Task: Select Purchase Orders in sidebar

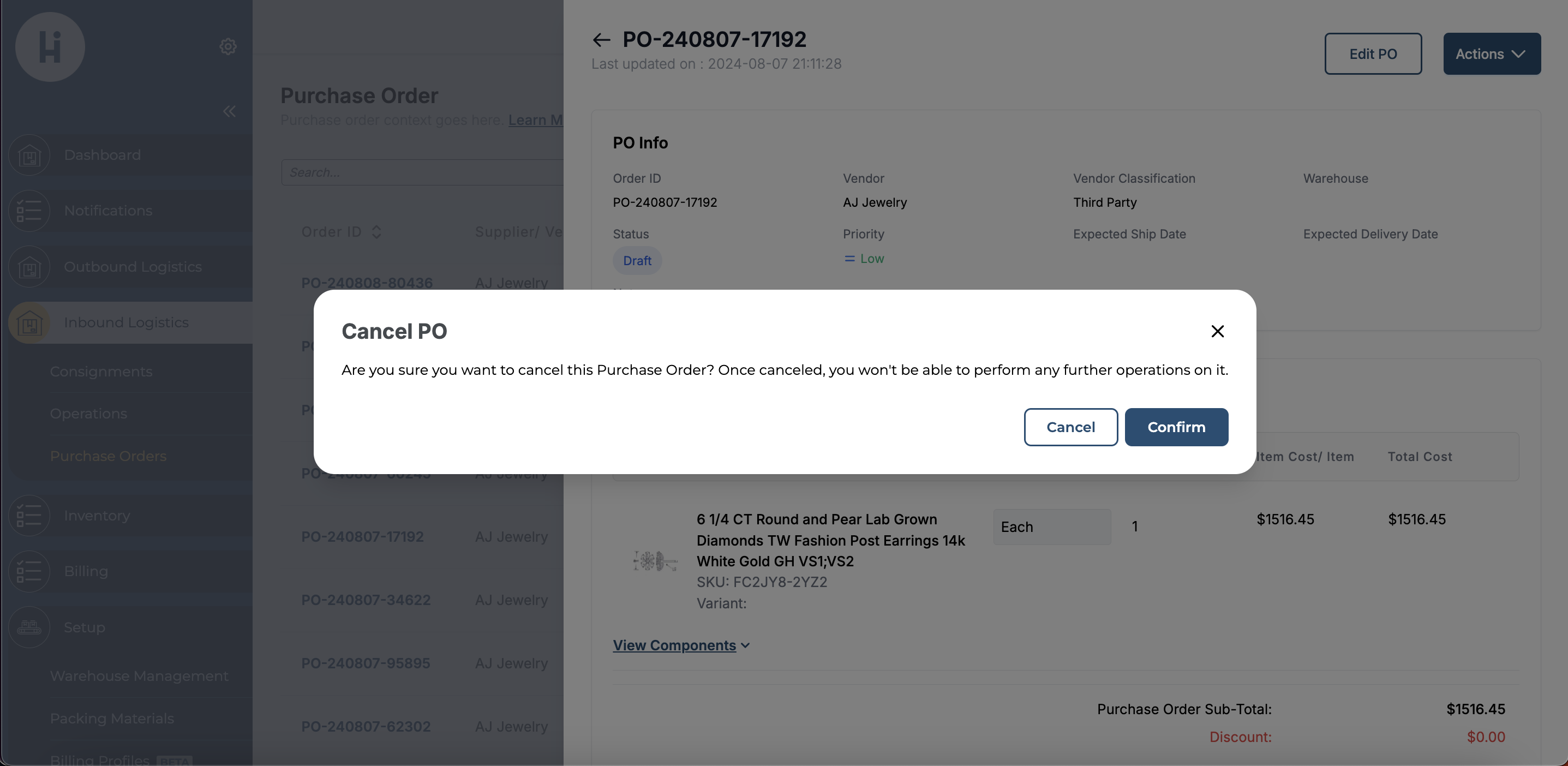Action: click(x=107, y=456)
